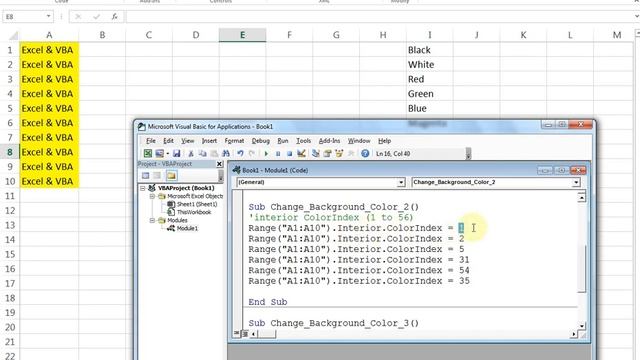Click the code window vertical scrollbar up arrow
Image resolution: width=640 pixels, height=360 pixels.
582,198
